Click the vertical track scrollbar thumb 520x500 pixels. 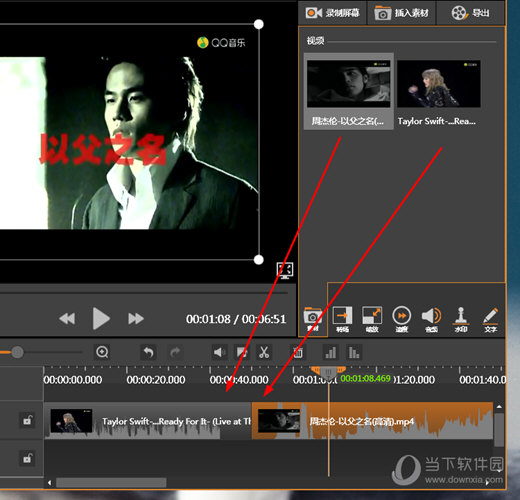tap(499, 430)
